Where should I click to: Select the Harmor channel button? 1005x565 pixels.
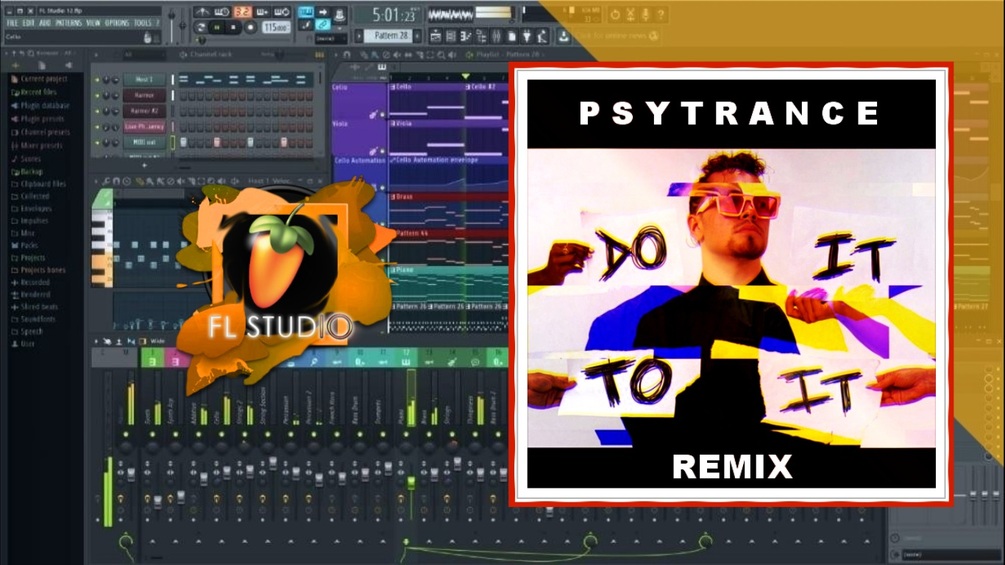pos(144,95)
